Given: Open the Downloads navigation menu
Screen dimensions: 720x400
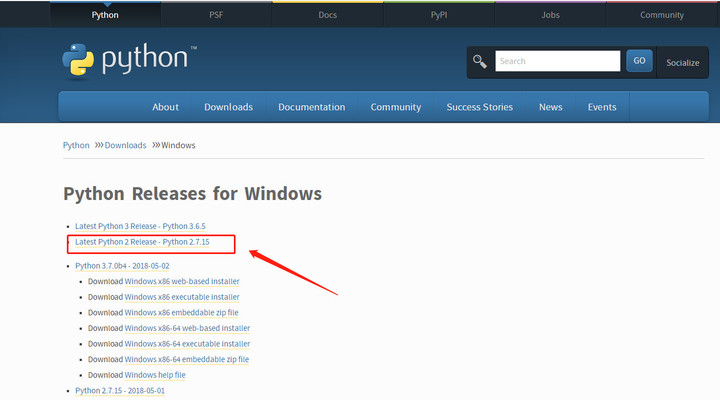Looking at the screenshot, I should (228, 107).
